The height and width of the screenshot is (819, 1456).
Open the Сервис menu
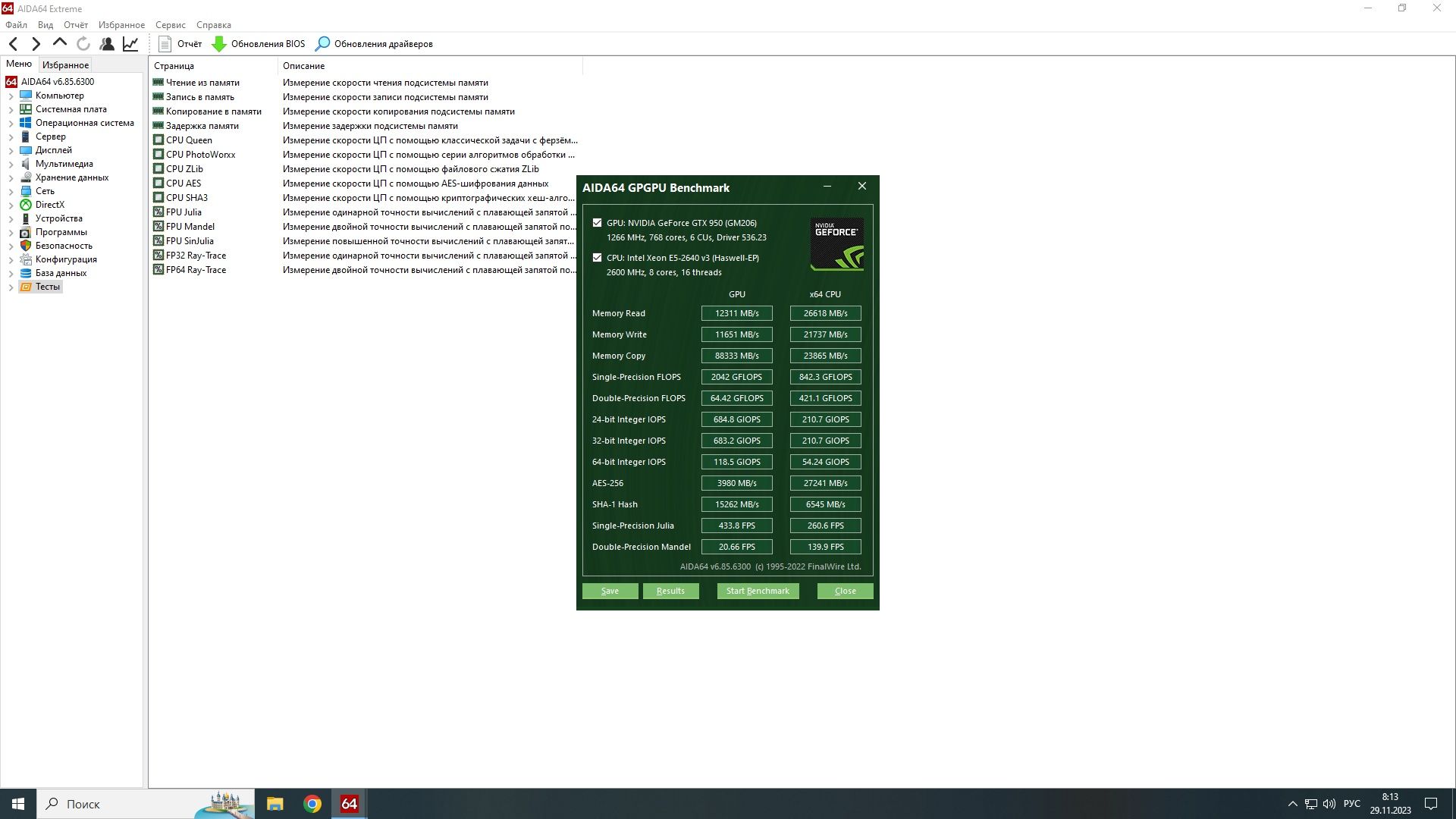[x=171, y=25]
